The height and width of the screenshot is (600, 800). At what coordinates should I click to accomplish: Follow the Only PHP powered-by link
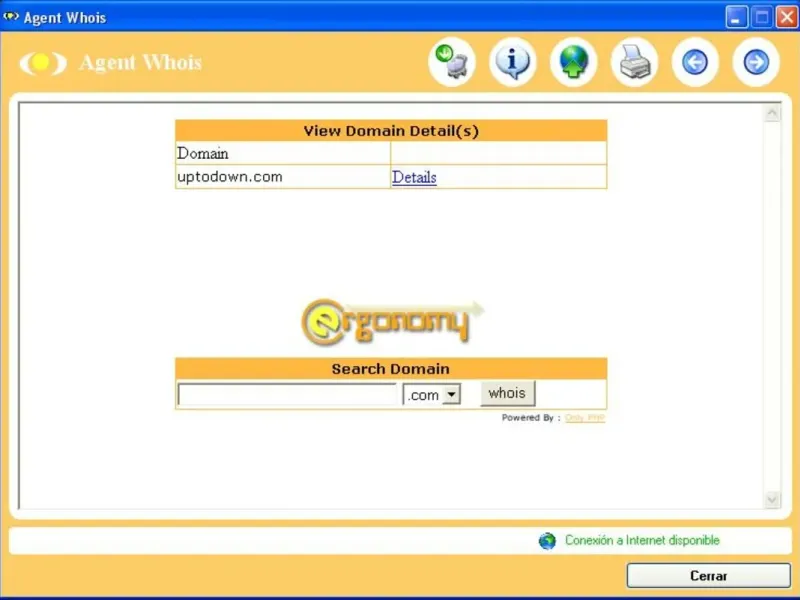coord(585,418)
